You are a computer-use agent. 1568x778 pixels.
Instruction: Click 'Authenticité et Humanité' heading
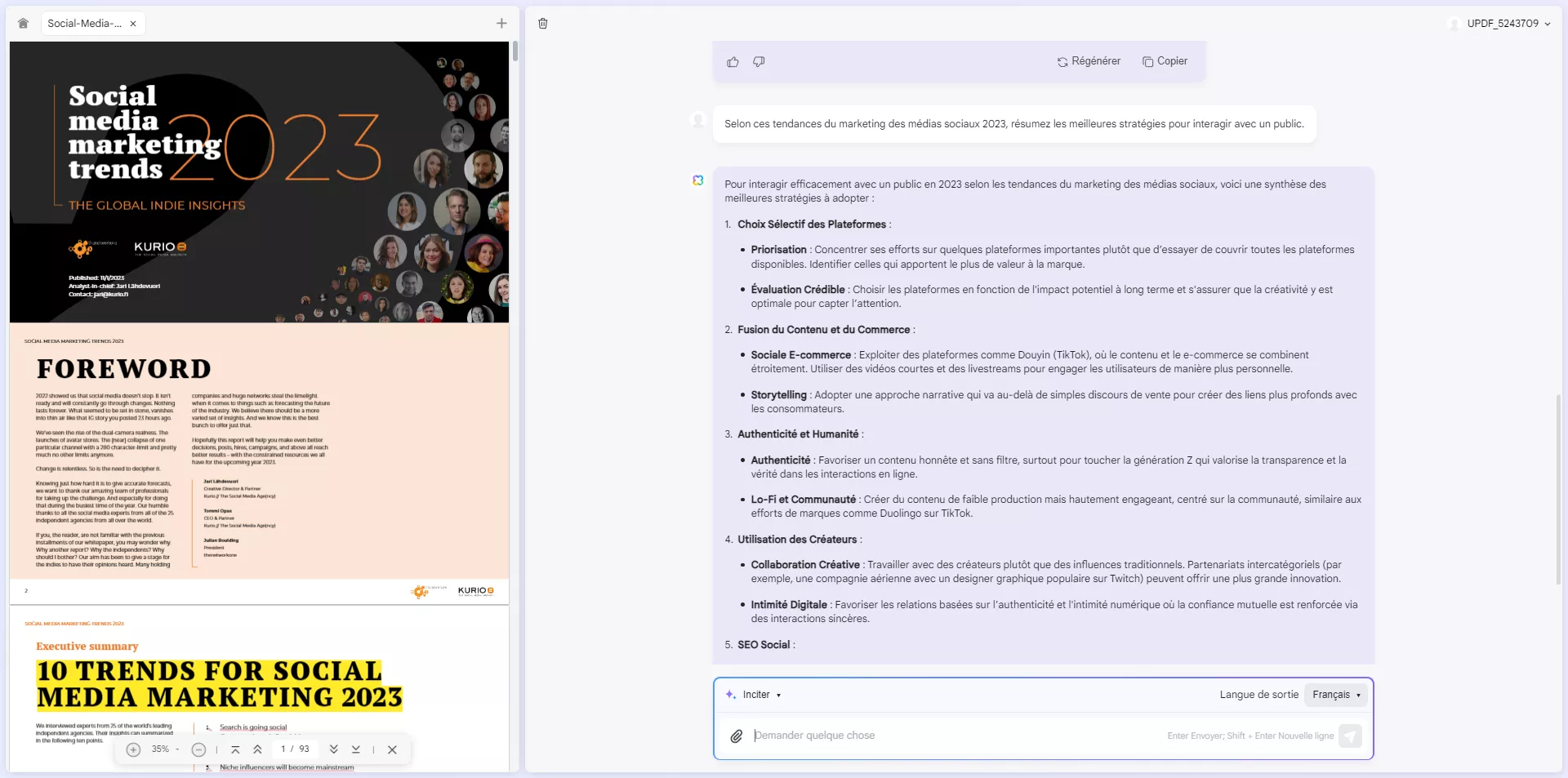tap(798, 434)
